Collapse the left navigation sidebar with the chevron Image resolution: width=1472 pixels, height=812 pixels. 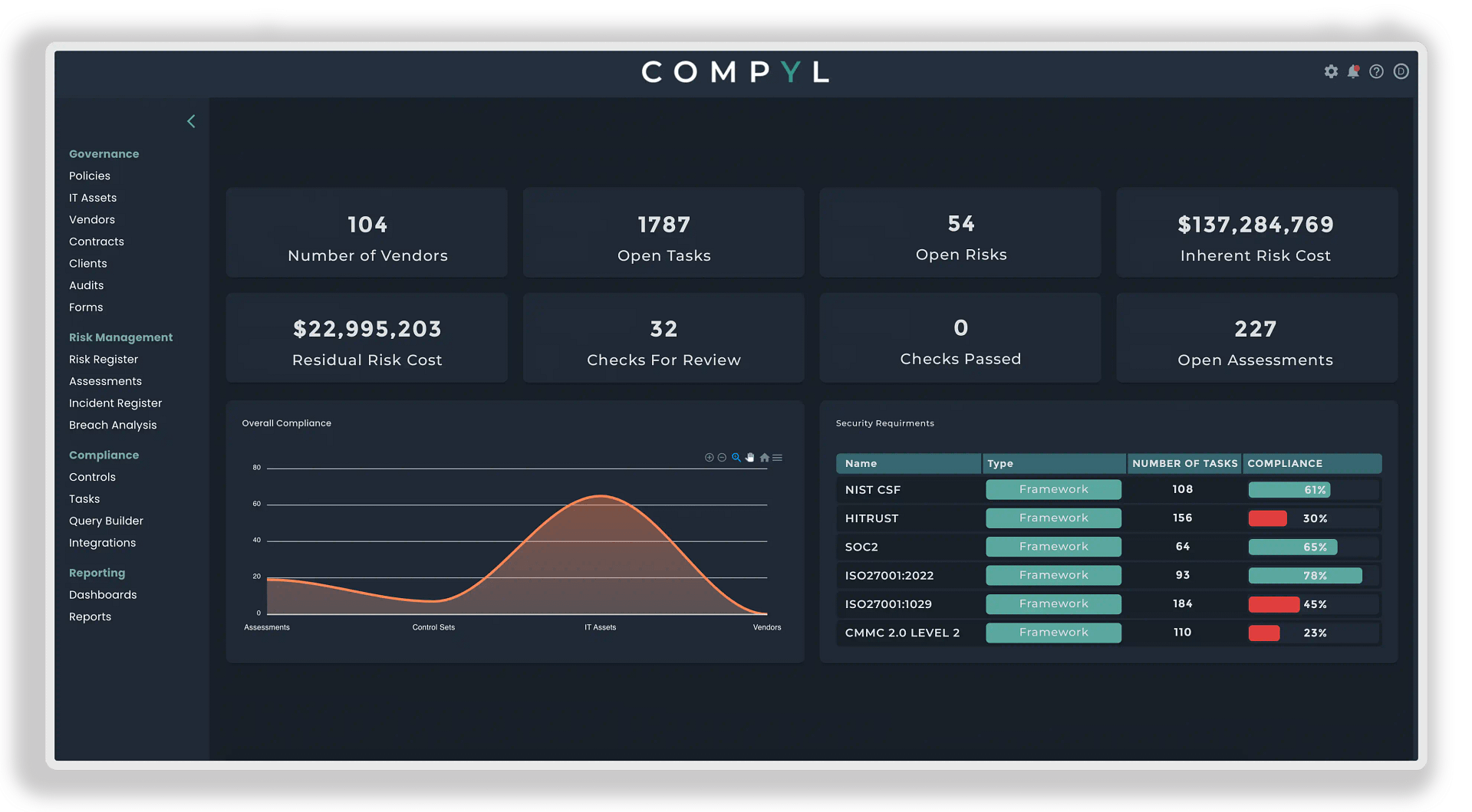coord(191,120)
